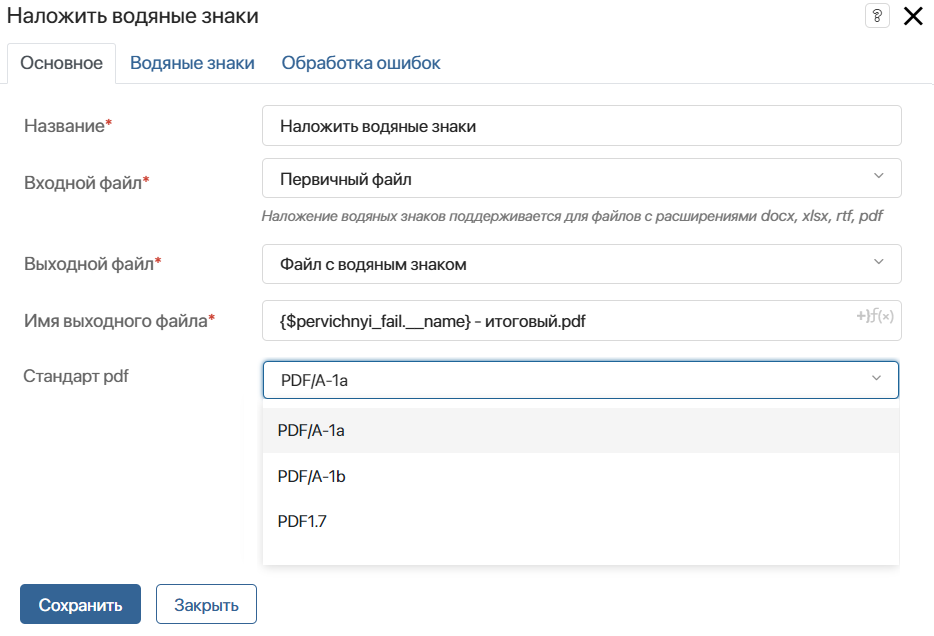Click the Стандарт pdf label
Image resolution: width=934 pixels, height=636 pixels.
click(76, 376)
